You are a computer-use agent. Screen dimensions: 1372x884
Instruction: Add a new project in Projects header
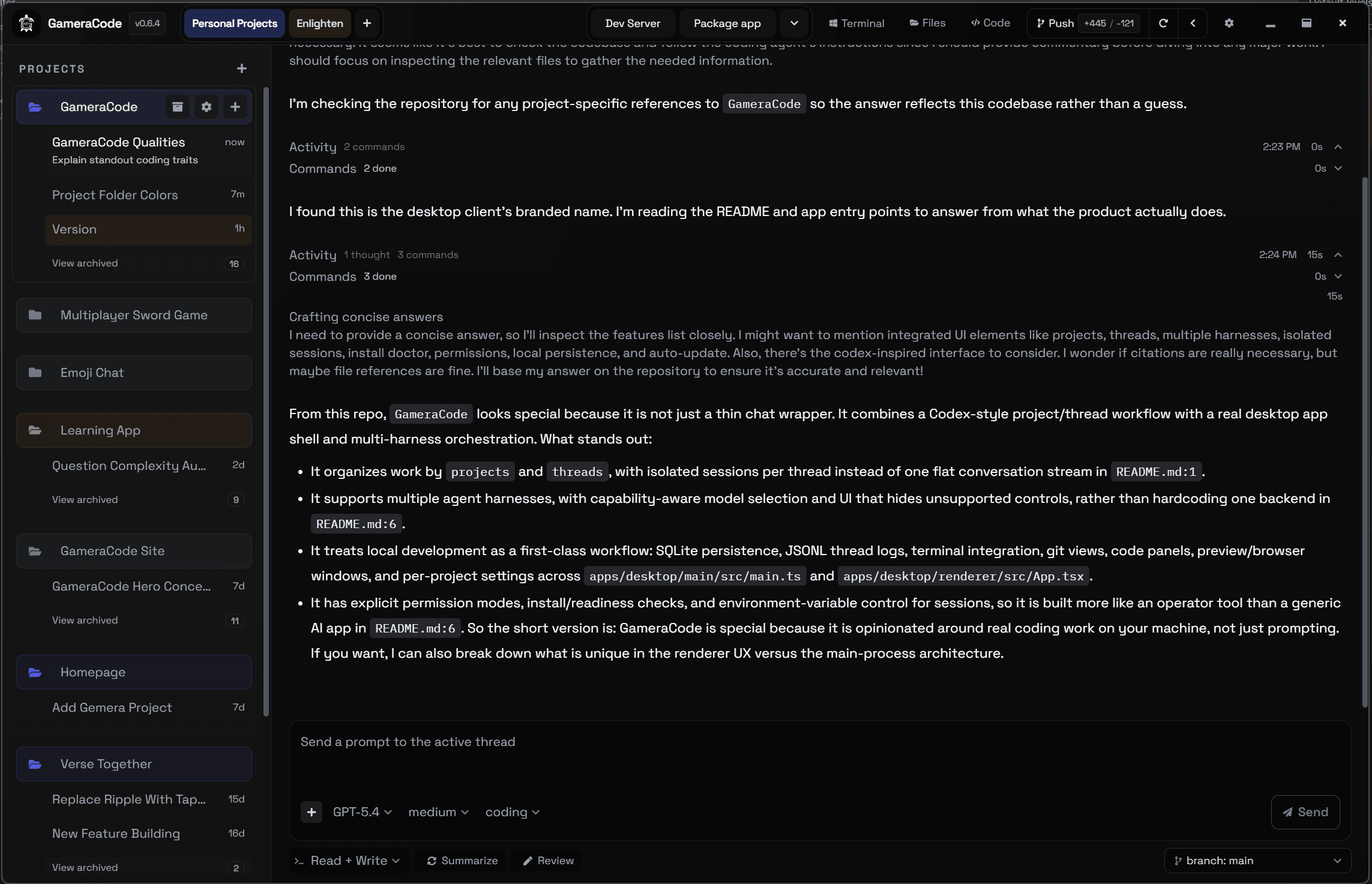[x=242, y=68]
